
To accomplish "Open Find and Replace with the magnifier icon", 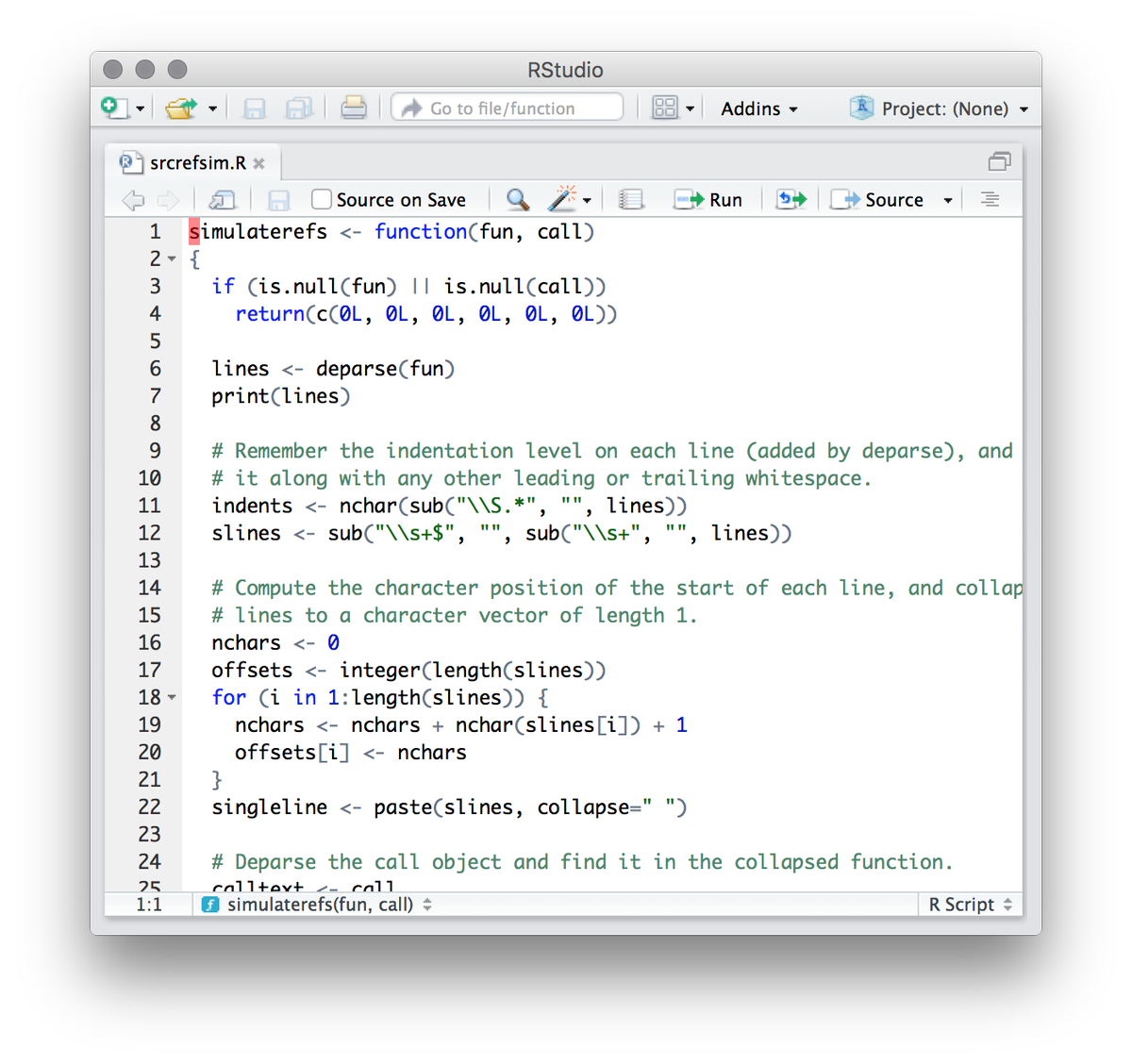I will tap(516, 199).
